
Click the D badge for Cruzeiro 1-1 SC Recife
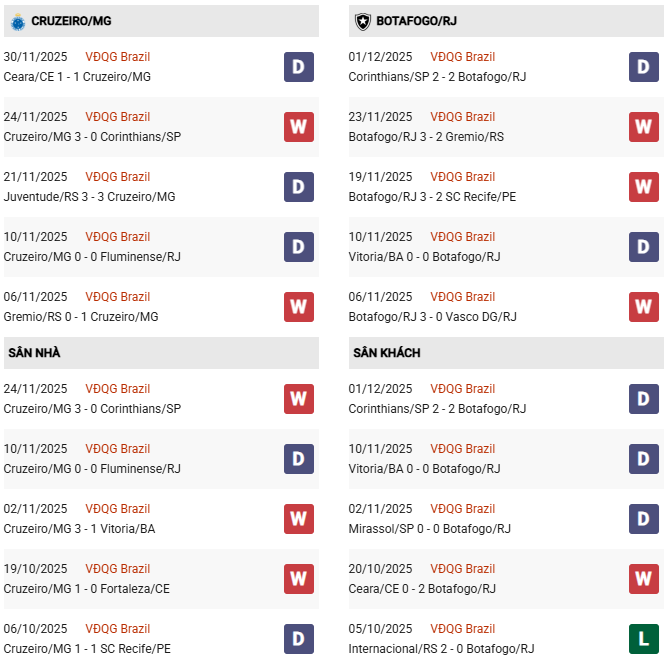299,639
